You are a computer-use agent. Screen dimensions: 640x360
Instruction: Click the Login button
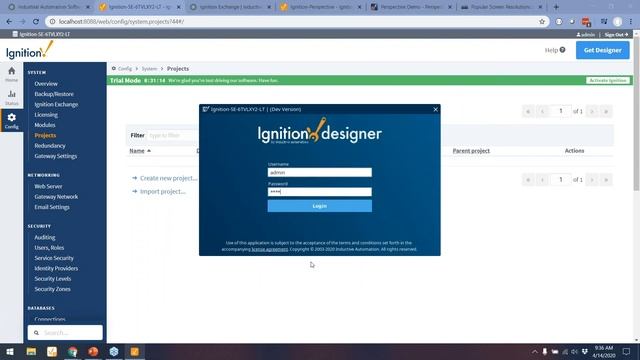[x=320, y=206]
